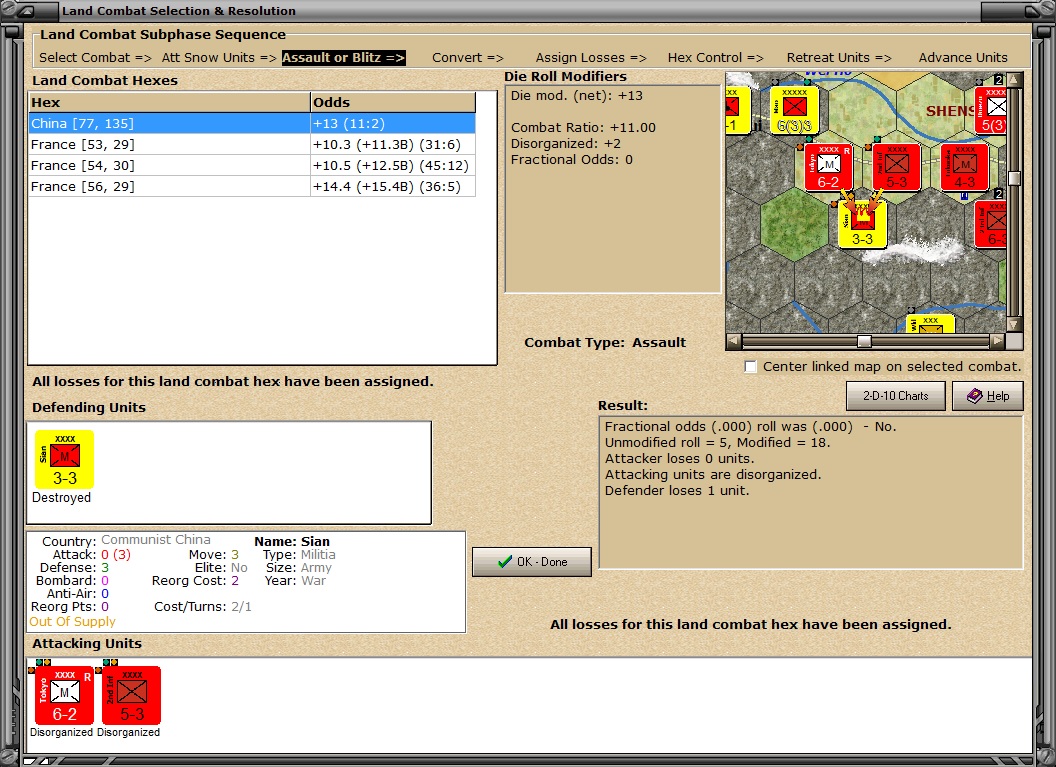Click the Advance Units subphase step
The image size is (1056, 767).
pos(963,58)
